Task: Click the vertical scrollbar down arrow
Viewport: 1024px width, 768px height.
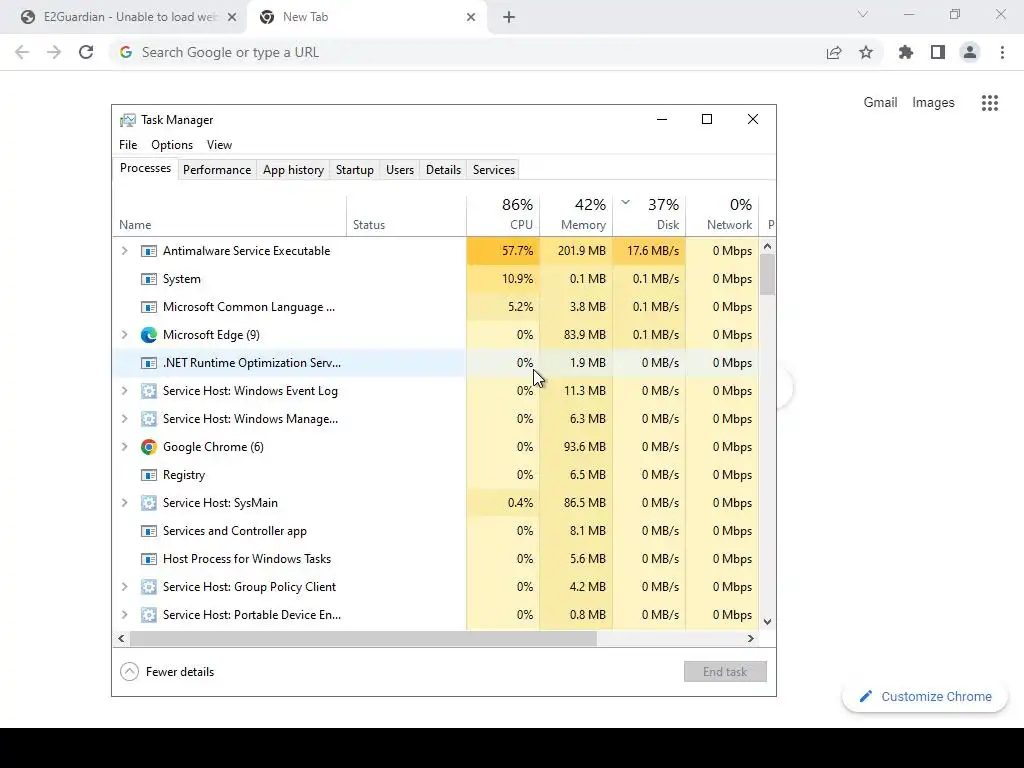Action: click(767, 622)
